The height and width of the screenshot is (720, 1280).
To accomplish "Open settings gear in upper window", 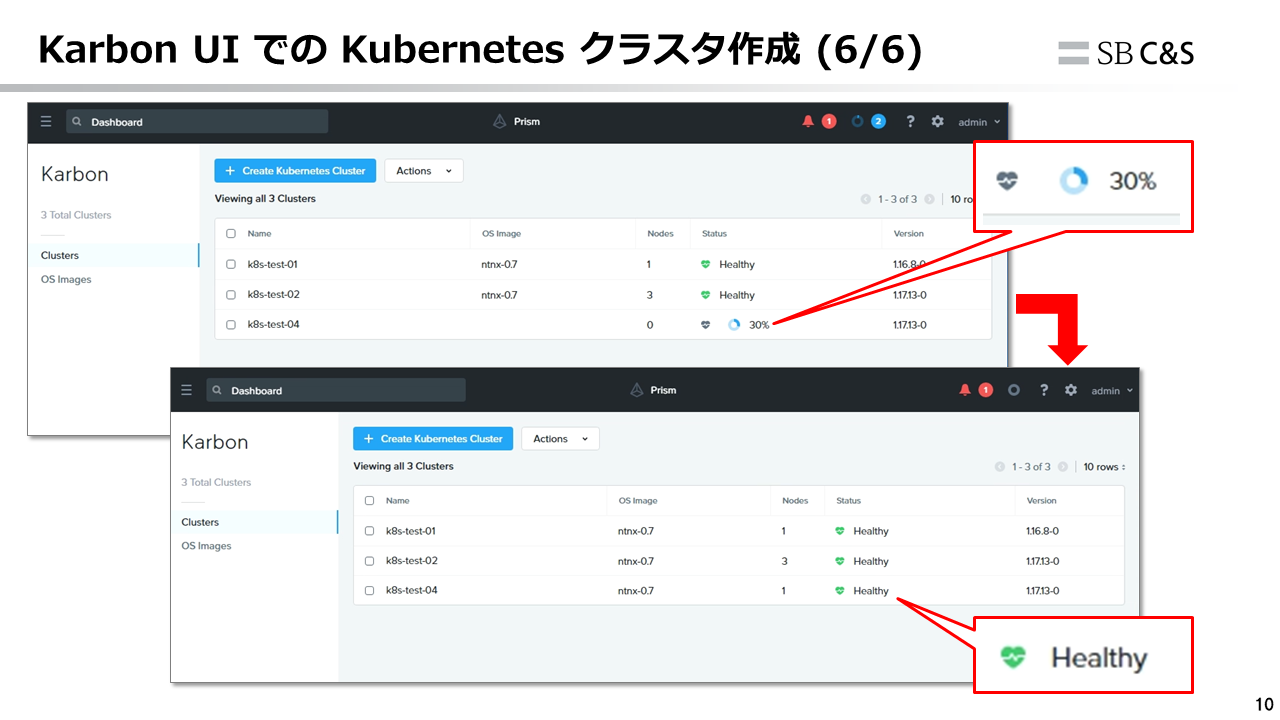I will [x=937, y=121].
